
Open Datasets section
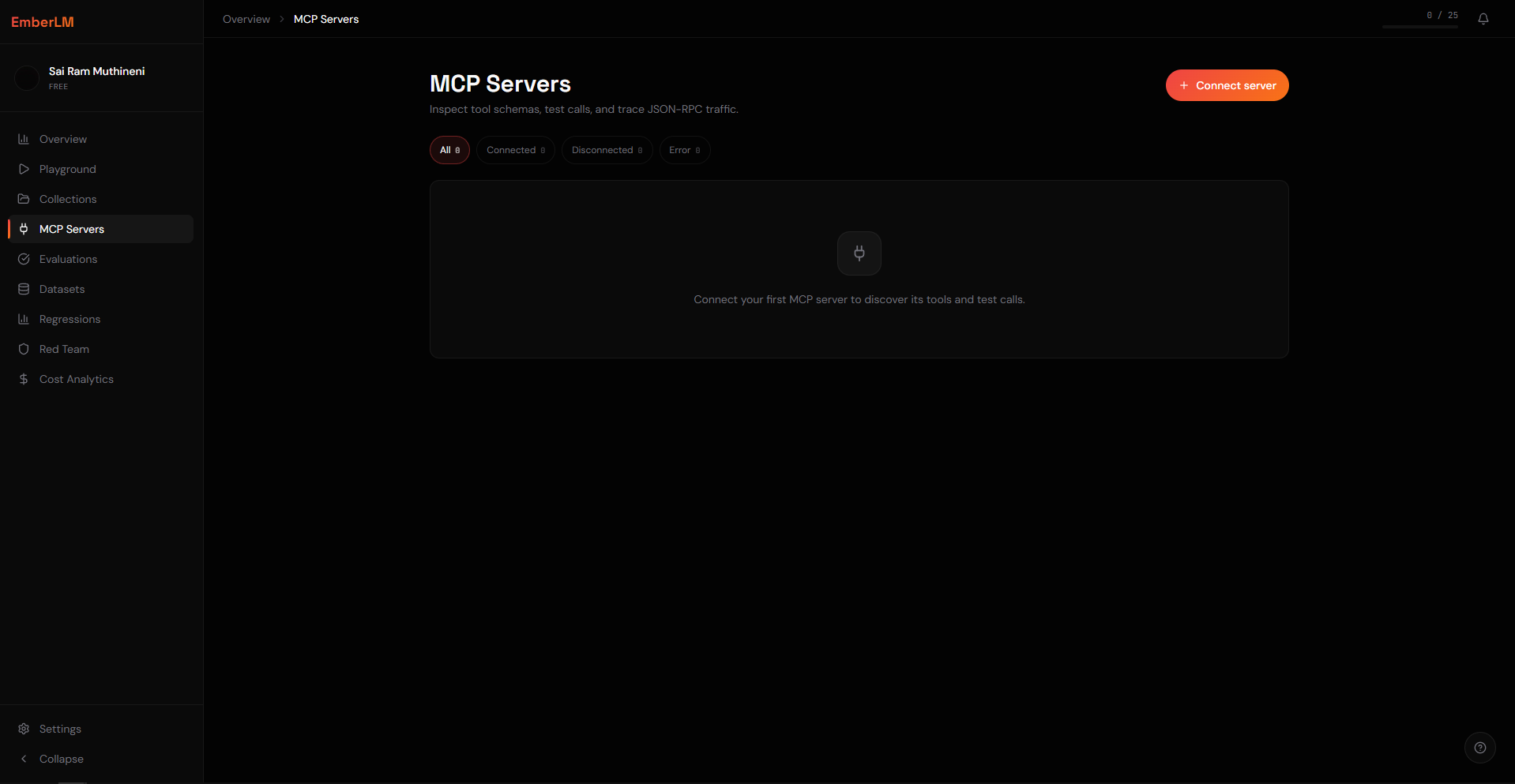[101, 289]
